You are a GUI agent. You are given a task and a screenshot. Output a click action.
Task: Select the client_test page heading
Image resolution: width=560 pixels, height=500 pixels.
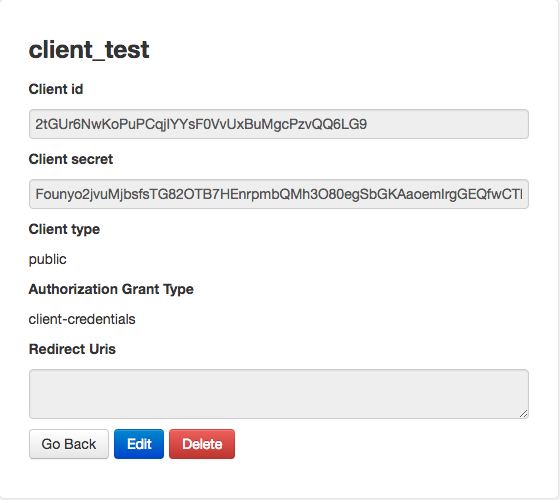(89, 50)
